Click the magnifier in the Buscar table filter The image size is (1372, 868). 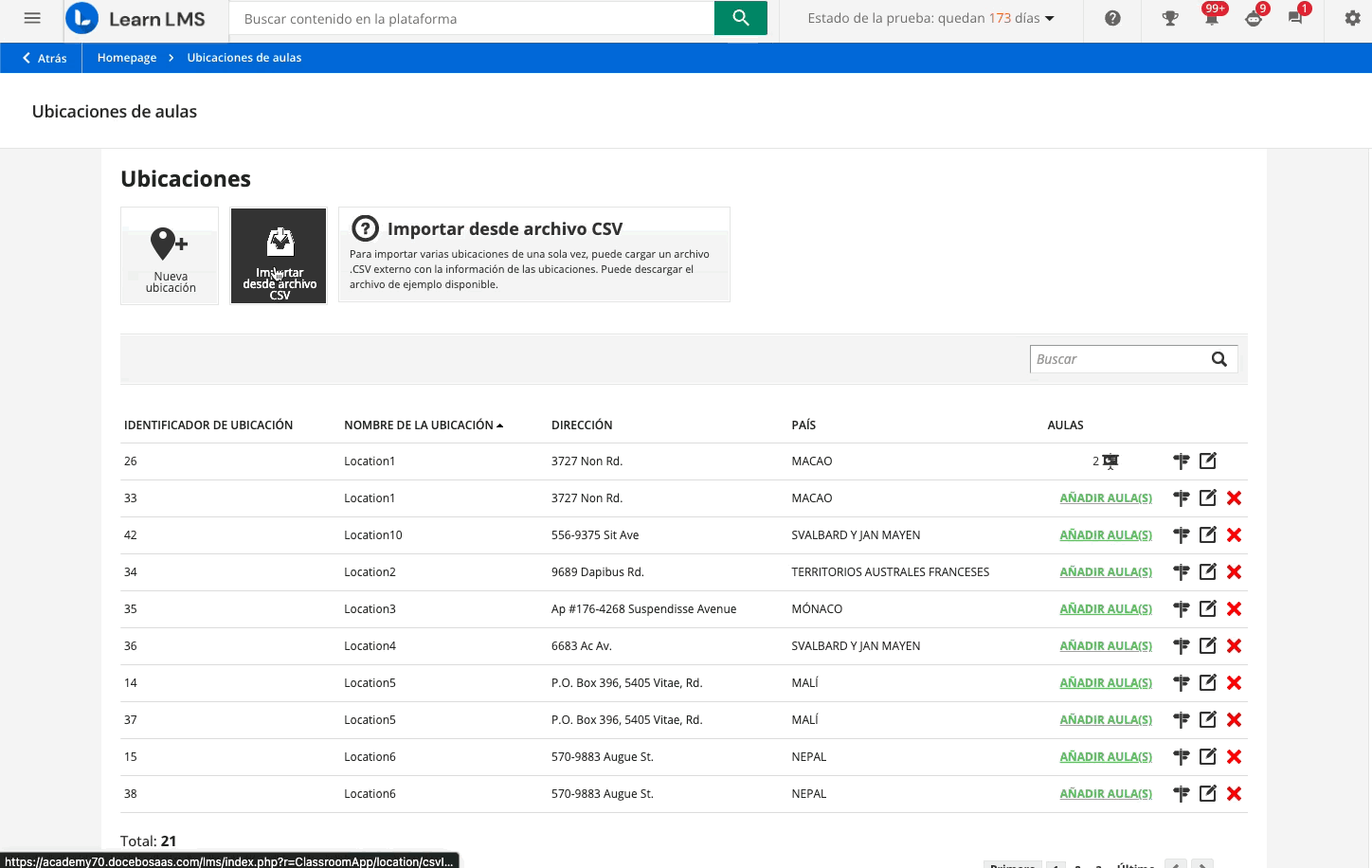coord(1219,359)
